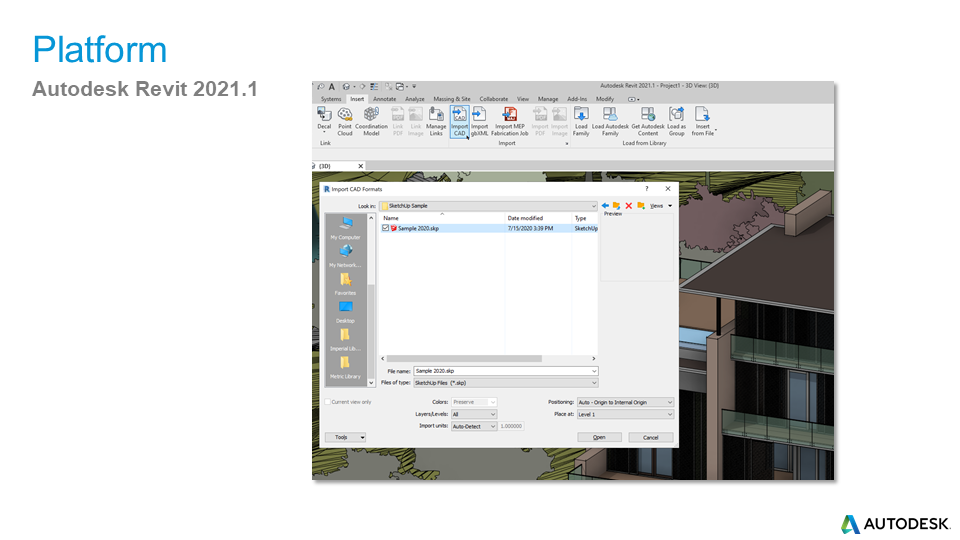
Task: Click the create new folder icon
Action: click(x=640, y=206)
